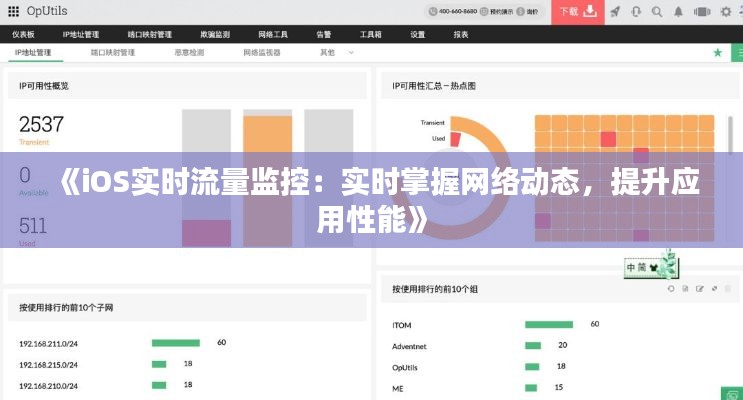Select the 网络监视器 dashboard tab
Viewport: 743px width, 400px height.
click(262, 53)
